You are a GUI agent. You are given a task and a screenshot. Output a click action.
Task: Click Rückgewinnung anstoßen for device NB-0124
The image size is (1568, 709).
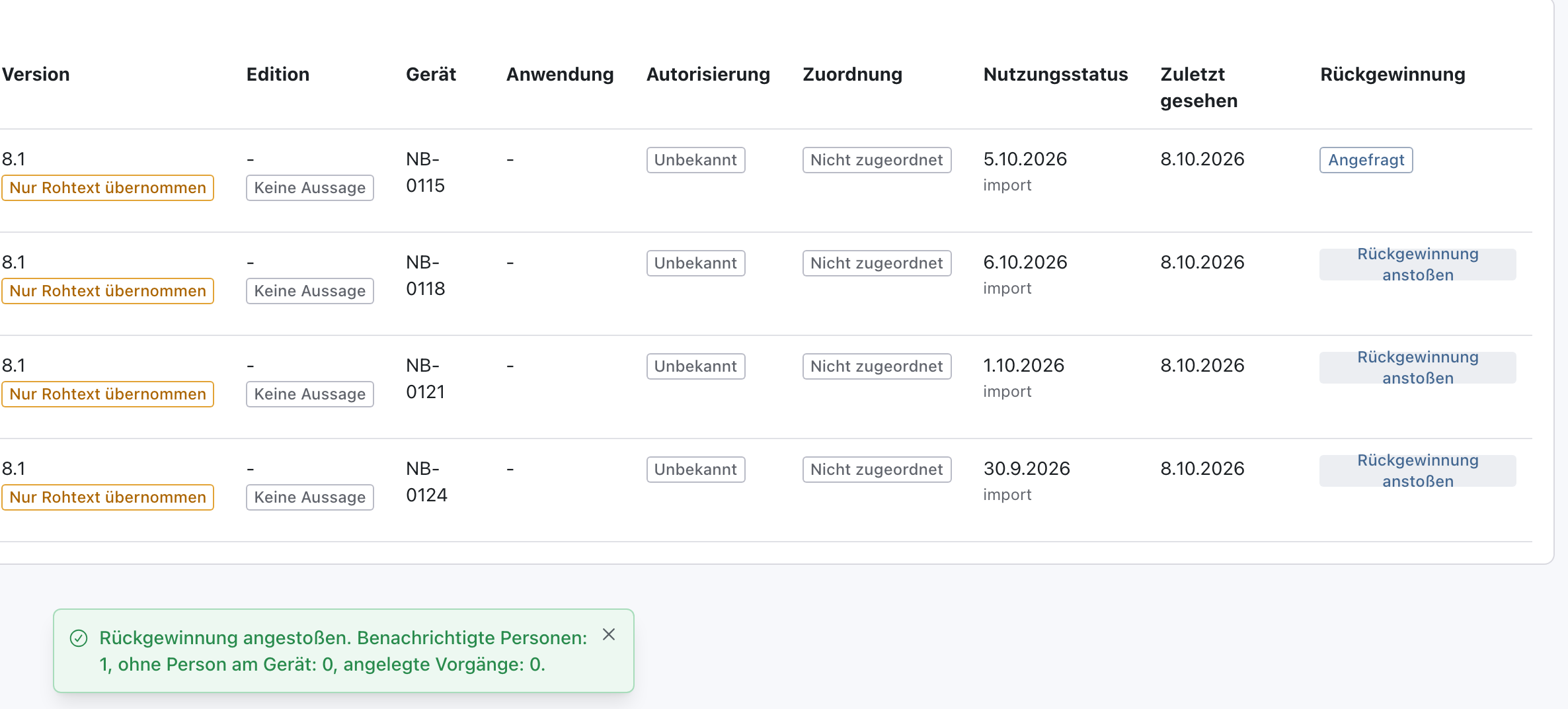point(1417,471)
